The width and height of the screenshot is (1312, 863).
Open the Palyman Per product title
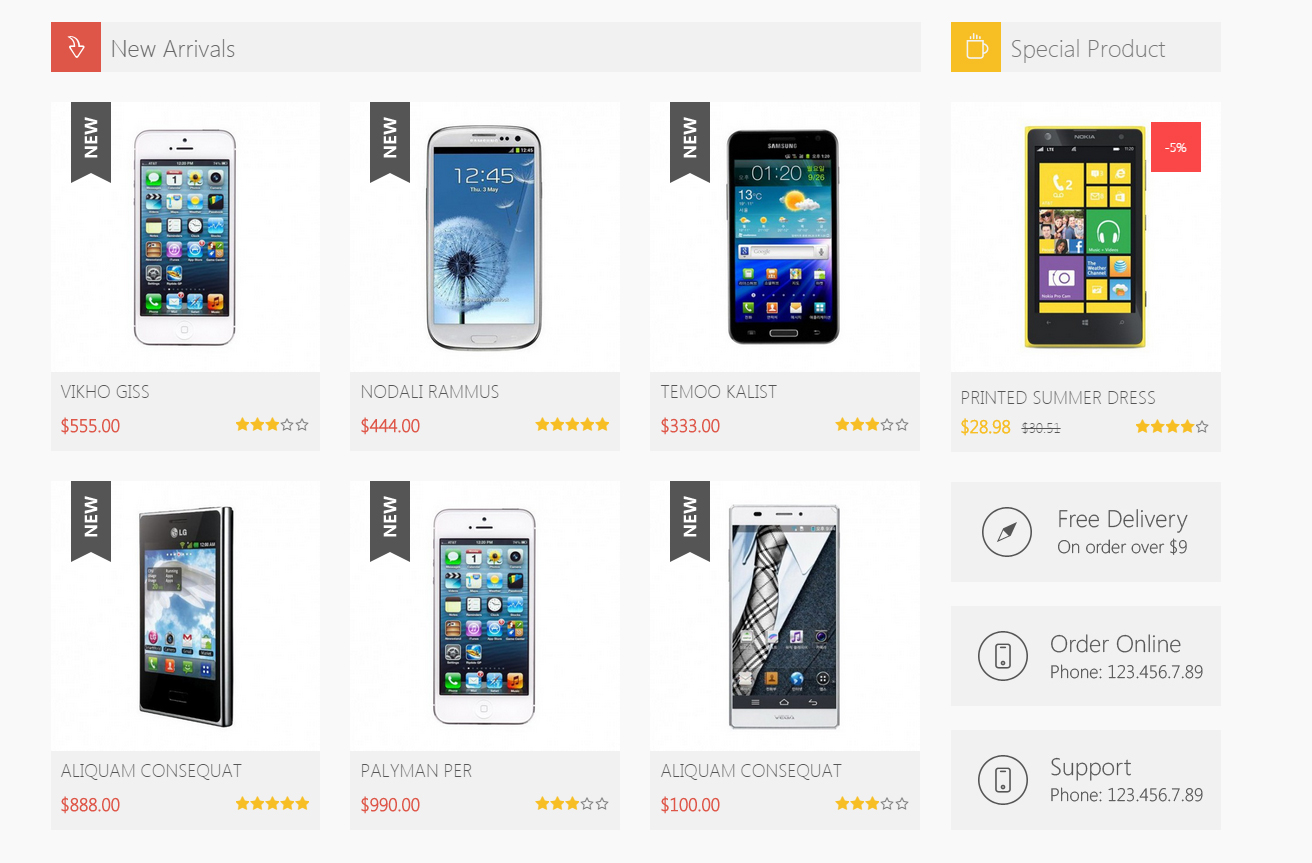tap(416, 771)
